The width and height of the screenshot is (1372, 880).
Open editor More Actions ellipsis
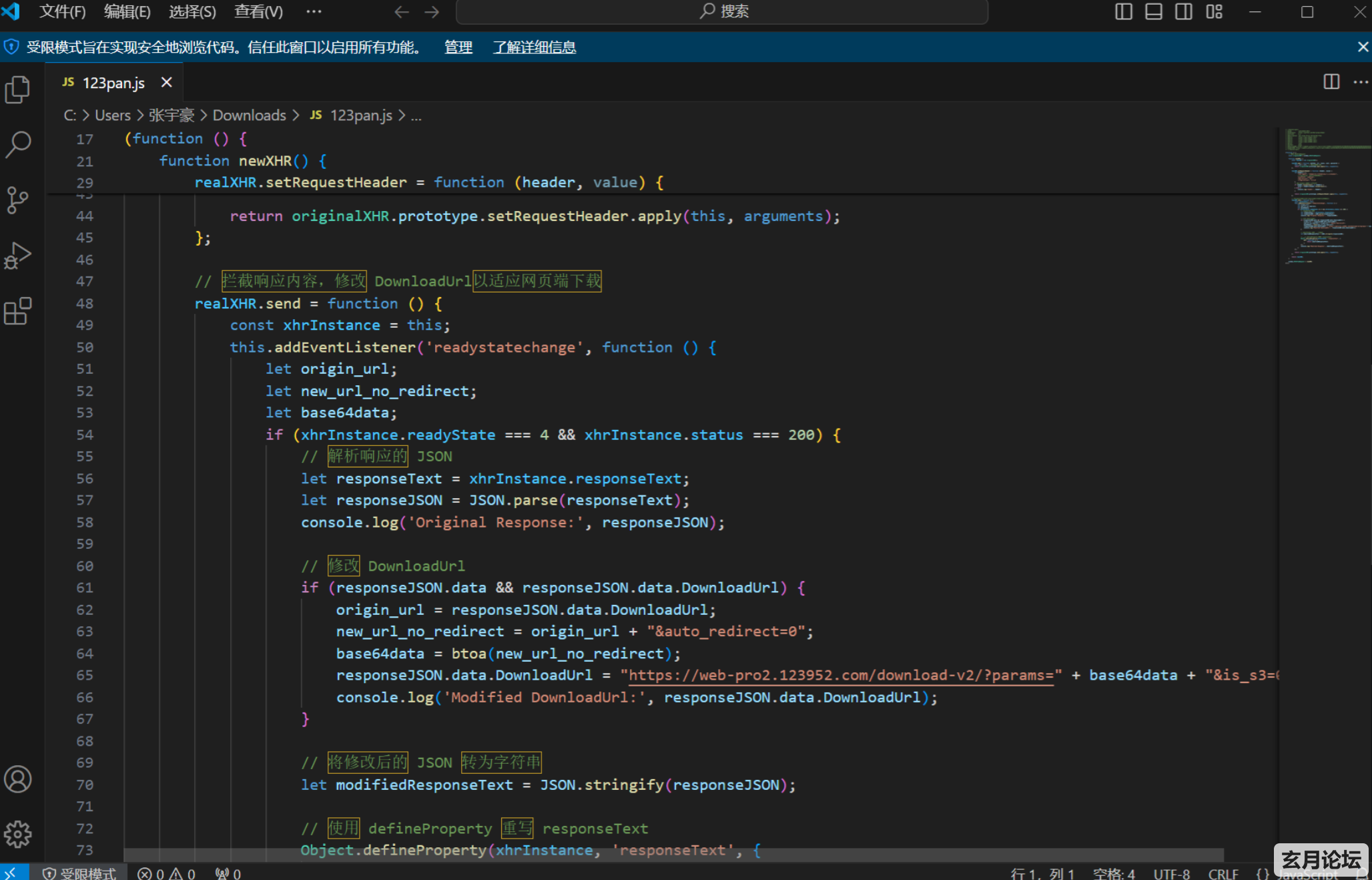tap(1361, 81)
